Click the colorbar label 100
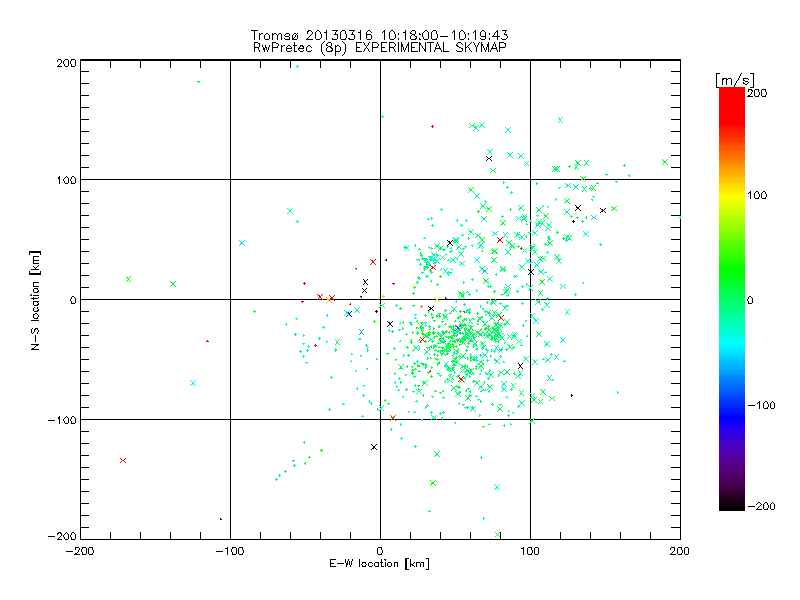 tap(757, 195)
